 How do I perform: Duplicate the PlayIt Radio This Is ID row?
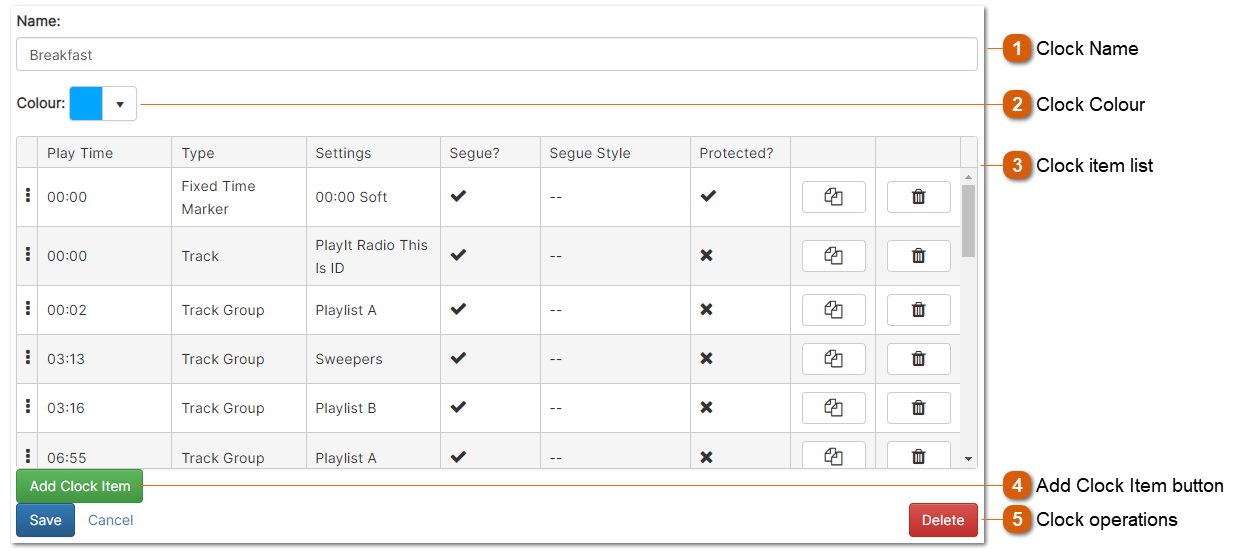point(833,256)
